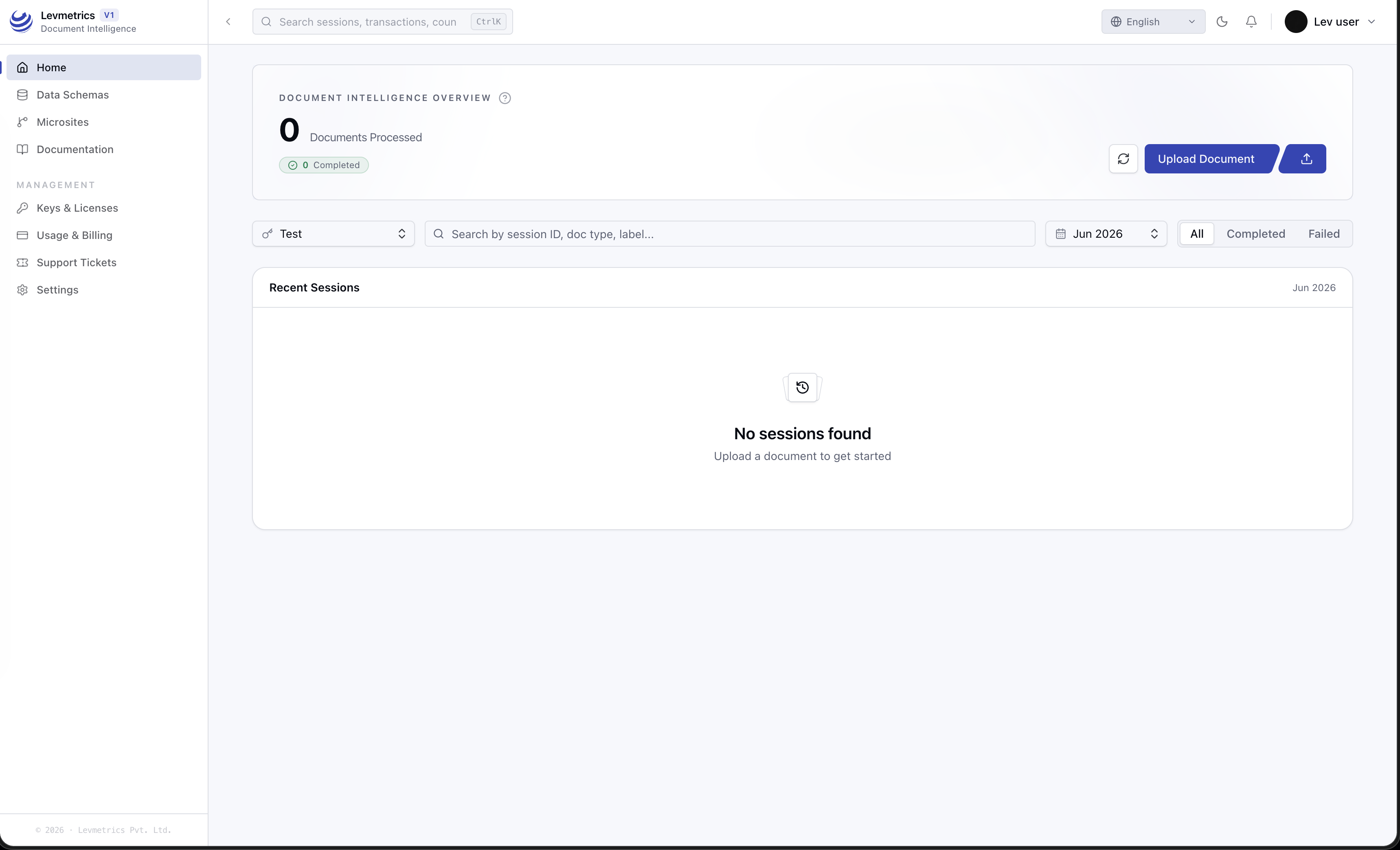This screenshot has height=850, width=1400.
Task: Click the 0 Completed status badge
Action: tap(323, 165)
